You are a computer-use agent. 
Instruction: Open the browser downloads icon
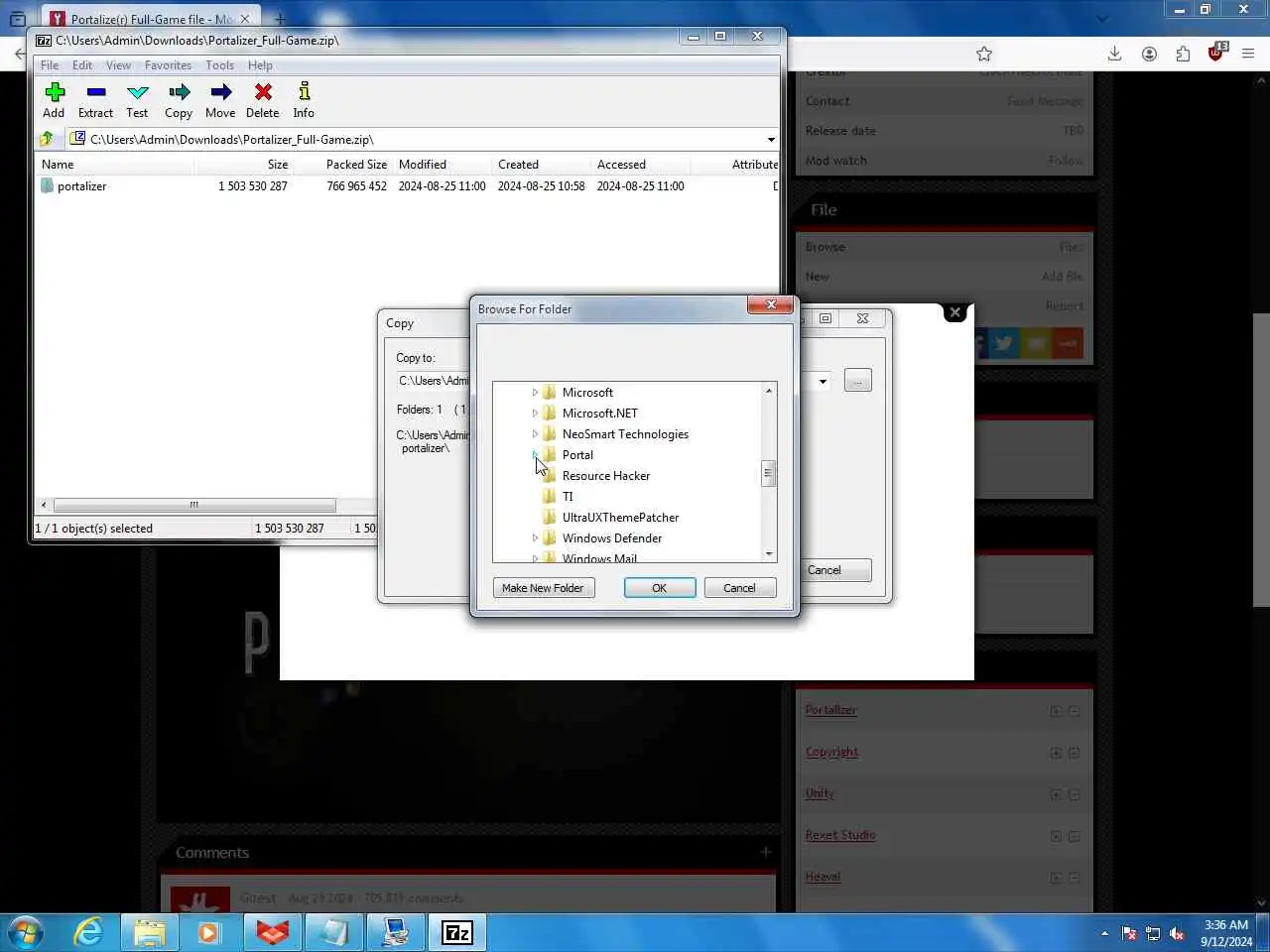coord(1115,54)
